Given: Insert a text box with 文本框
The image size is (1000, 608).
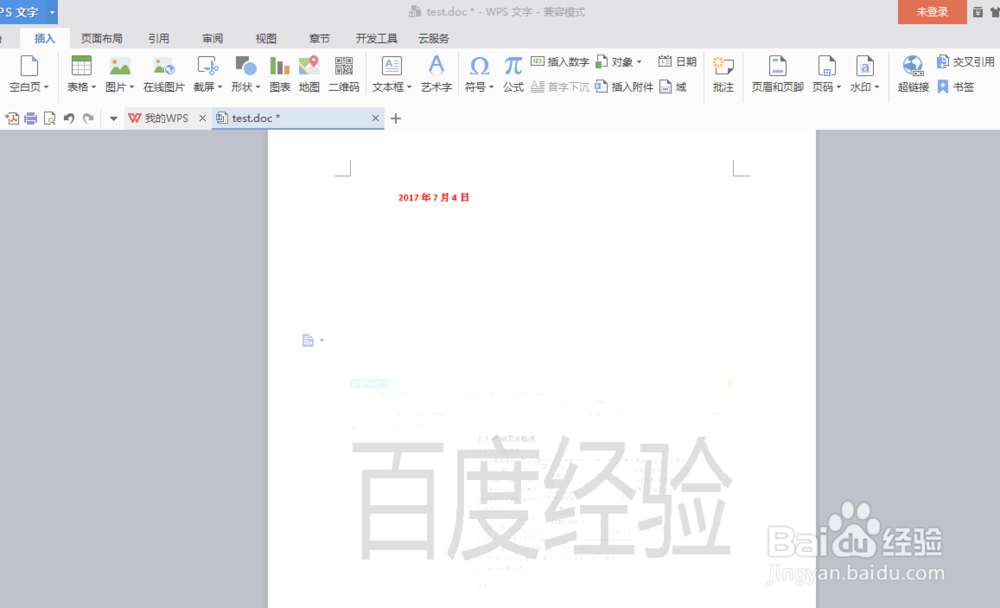Looking at the screenshot, I should (x=391, y=66).
